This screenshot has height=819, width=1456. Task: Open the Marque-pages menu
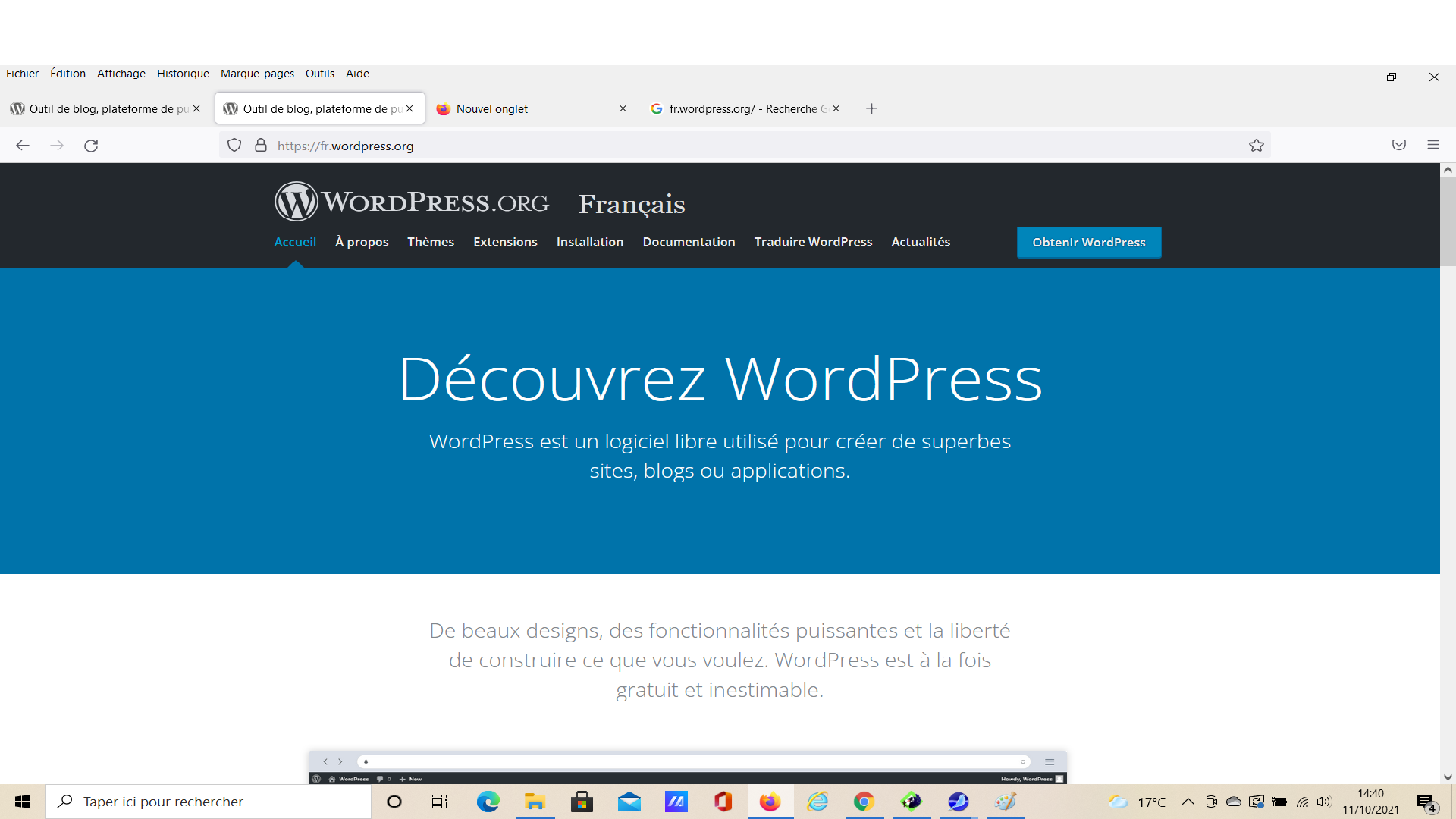tap(257, 74)
